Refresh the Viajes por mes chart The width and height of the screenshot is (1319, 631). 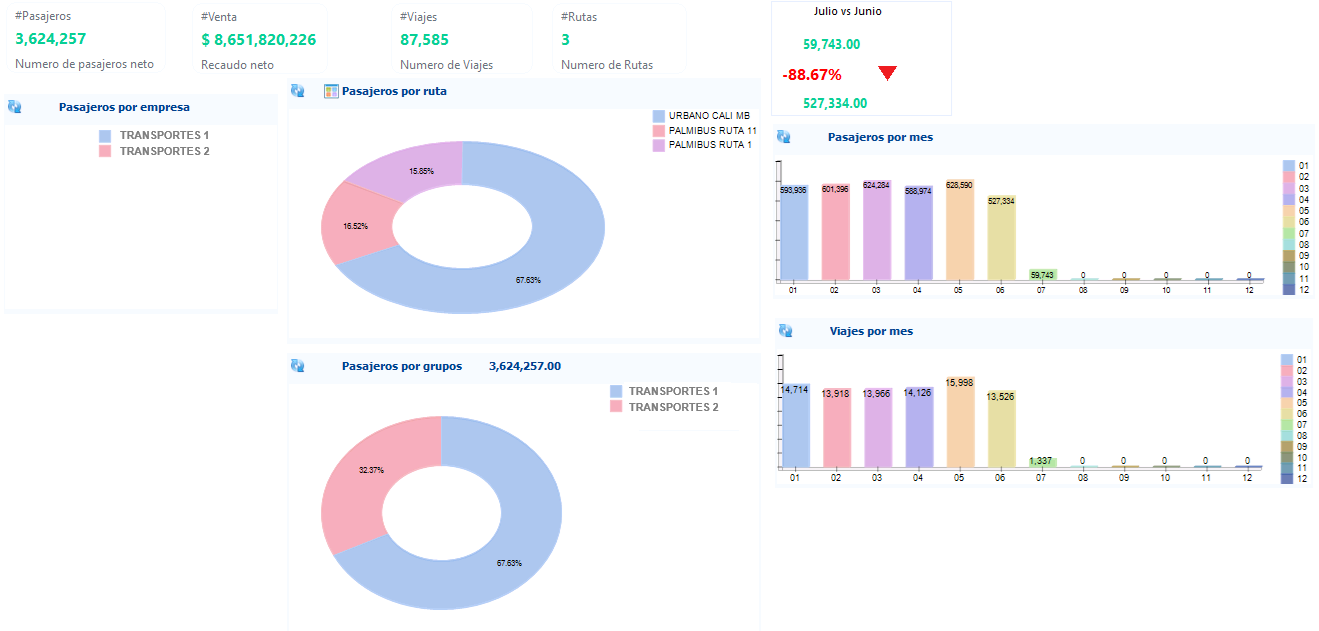click(784, 330)
